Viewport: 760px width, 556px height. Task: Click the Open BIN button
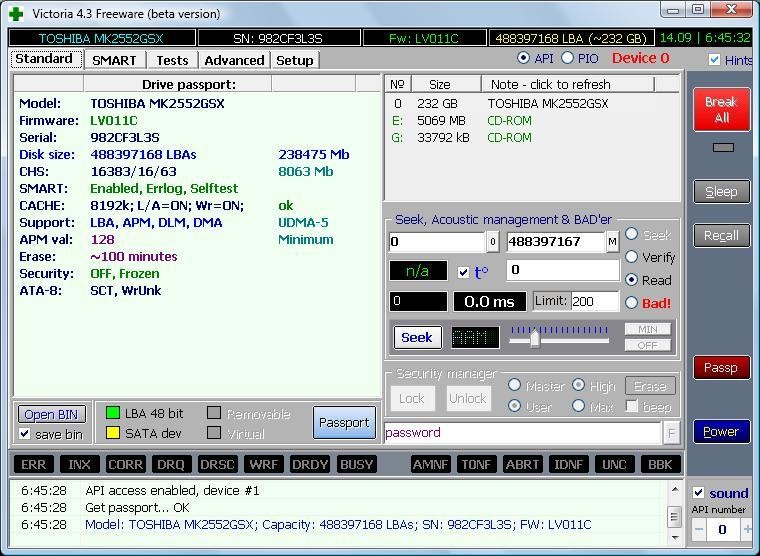[51, 414]
